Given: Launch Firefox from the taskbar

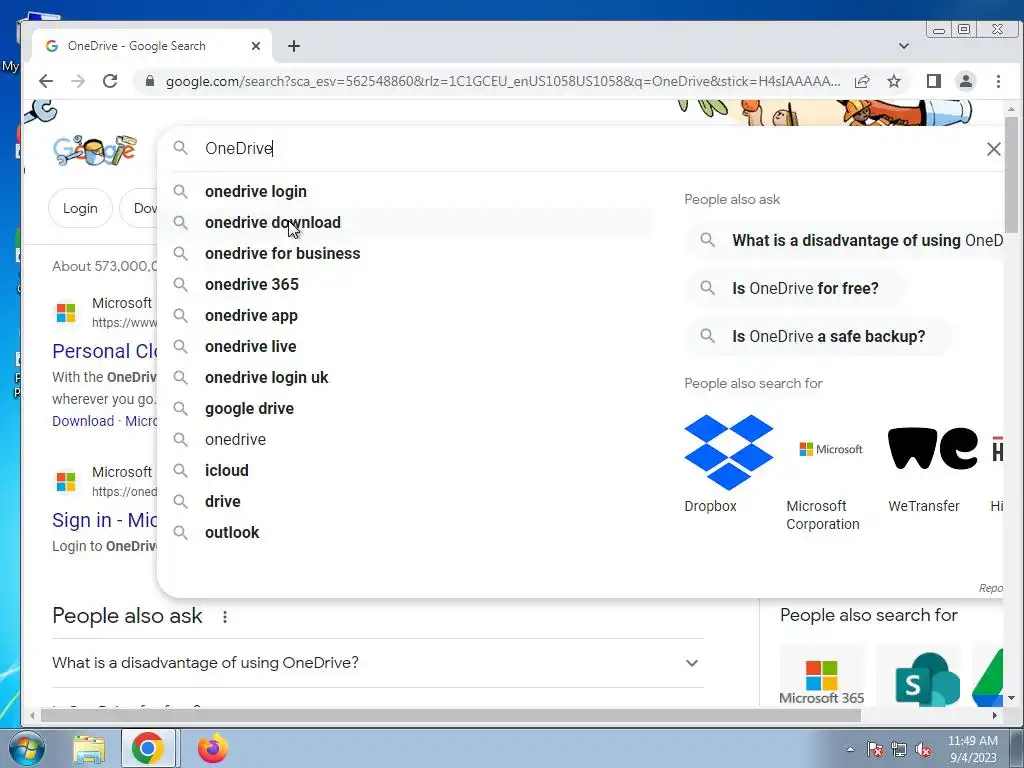Looking at the screenshot, I should pyautogui.click(x=212, y=748).
